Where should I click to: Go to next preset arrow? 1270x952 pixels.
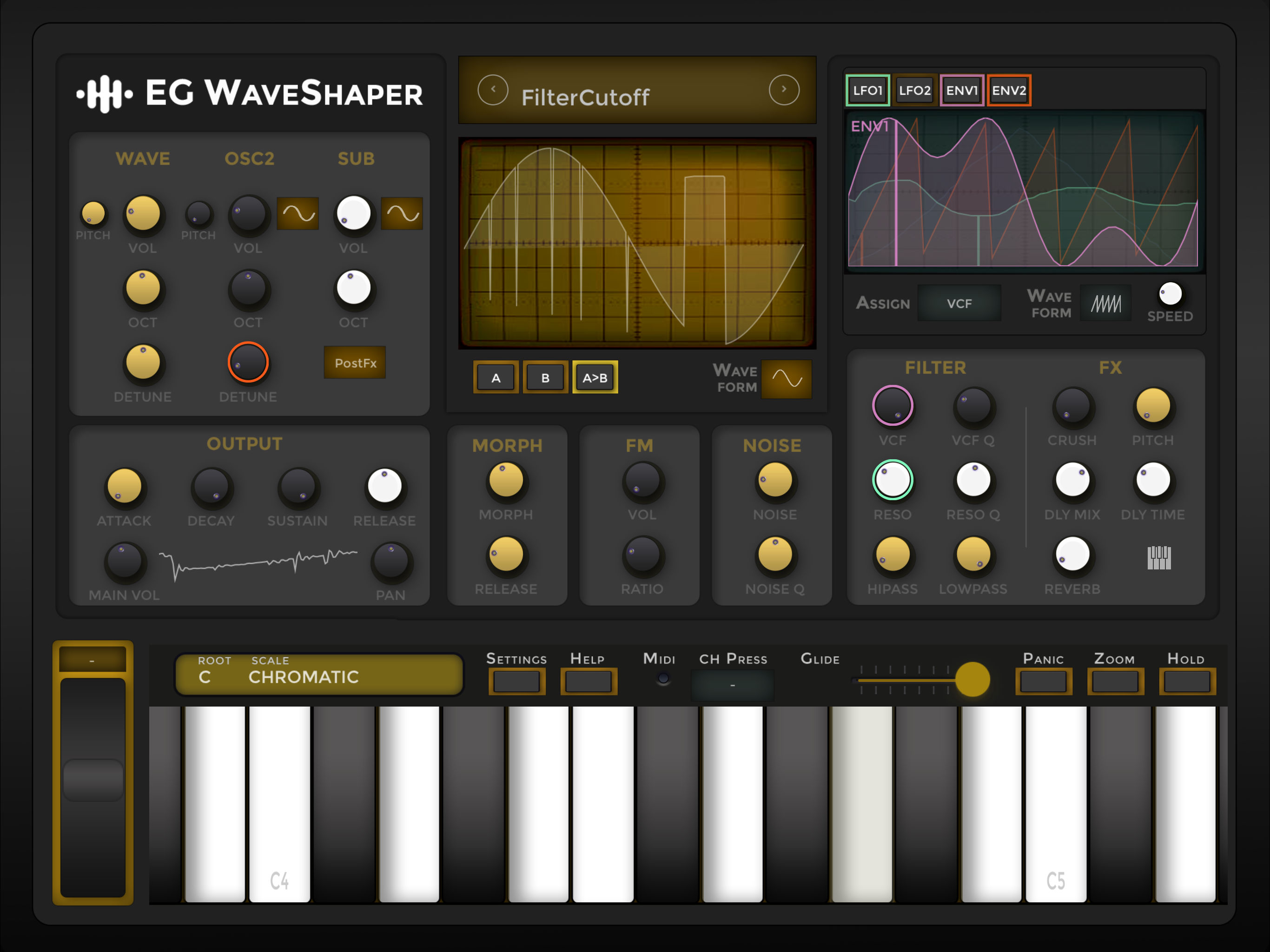pos(784,90)
